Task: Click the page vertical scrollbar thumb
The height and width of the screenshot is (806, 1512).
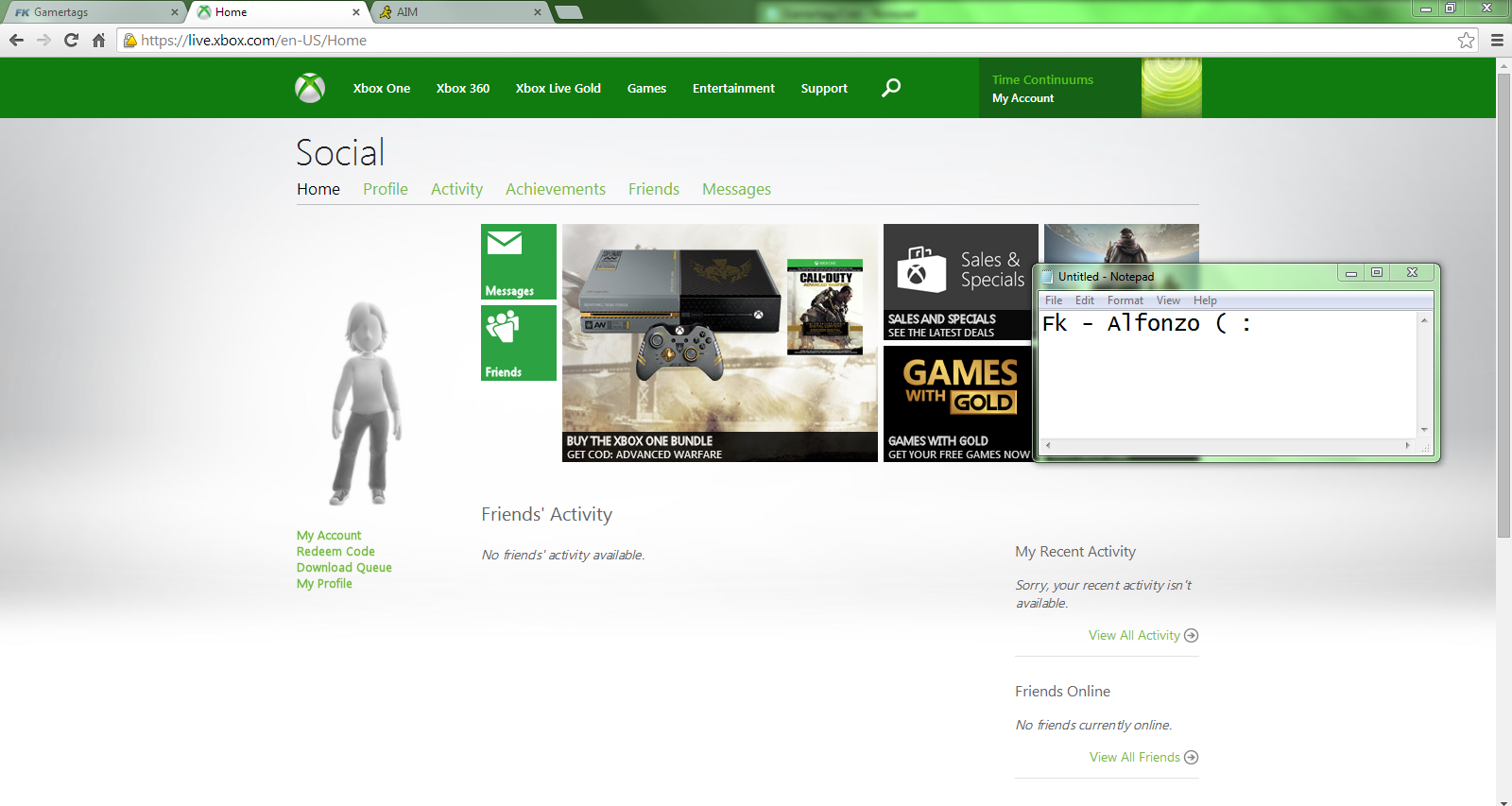Action: point(1503,304)
